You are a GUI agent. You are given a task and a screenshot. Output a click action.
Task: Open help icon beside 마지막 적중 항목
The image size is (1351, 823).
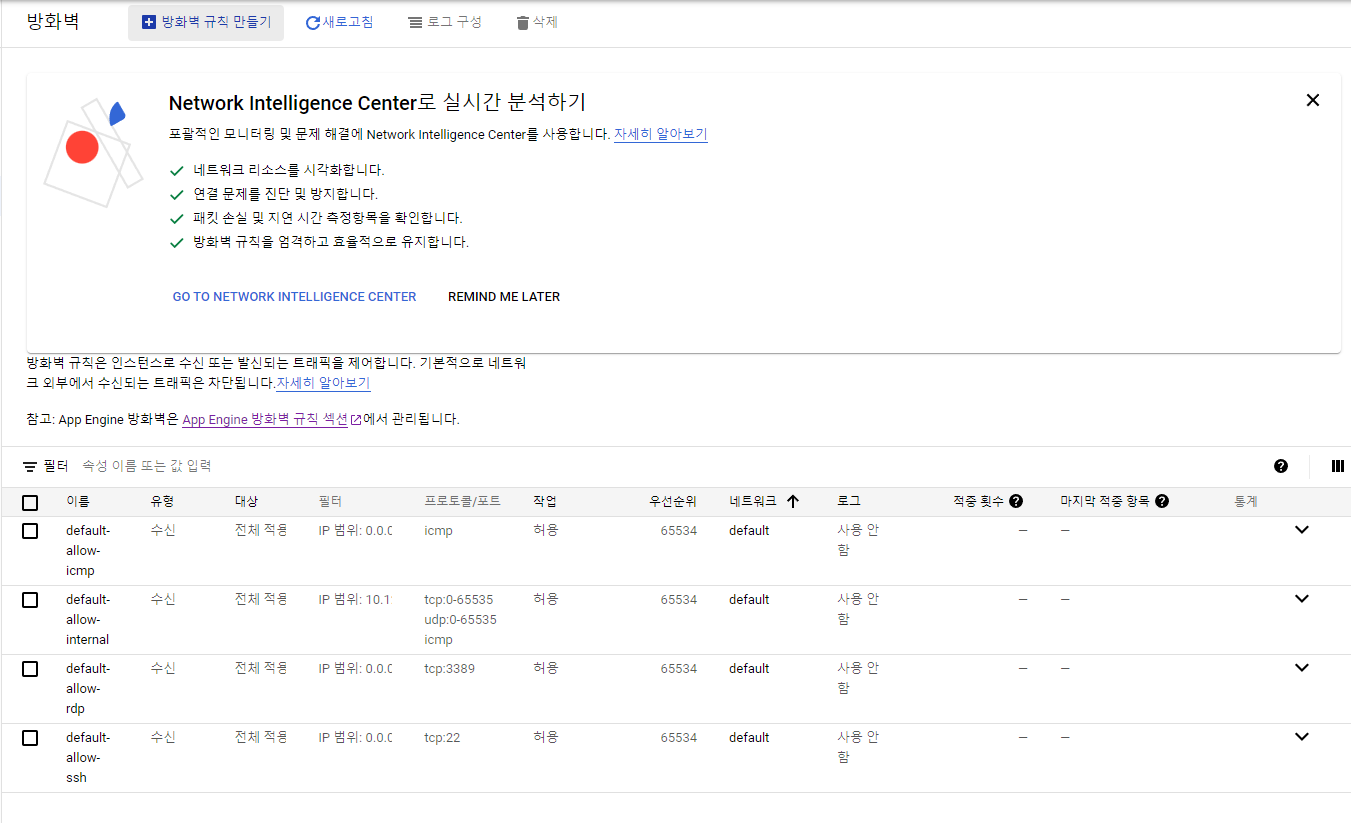pos(1162,502)
